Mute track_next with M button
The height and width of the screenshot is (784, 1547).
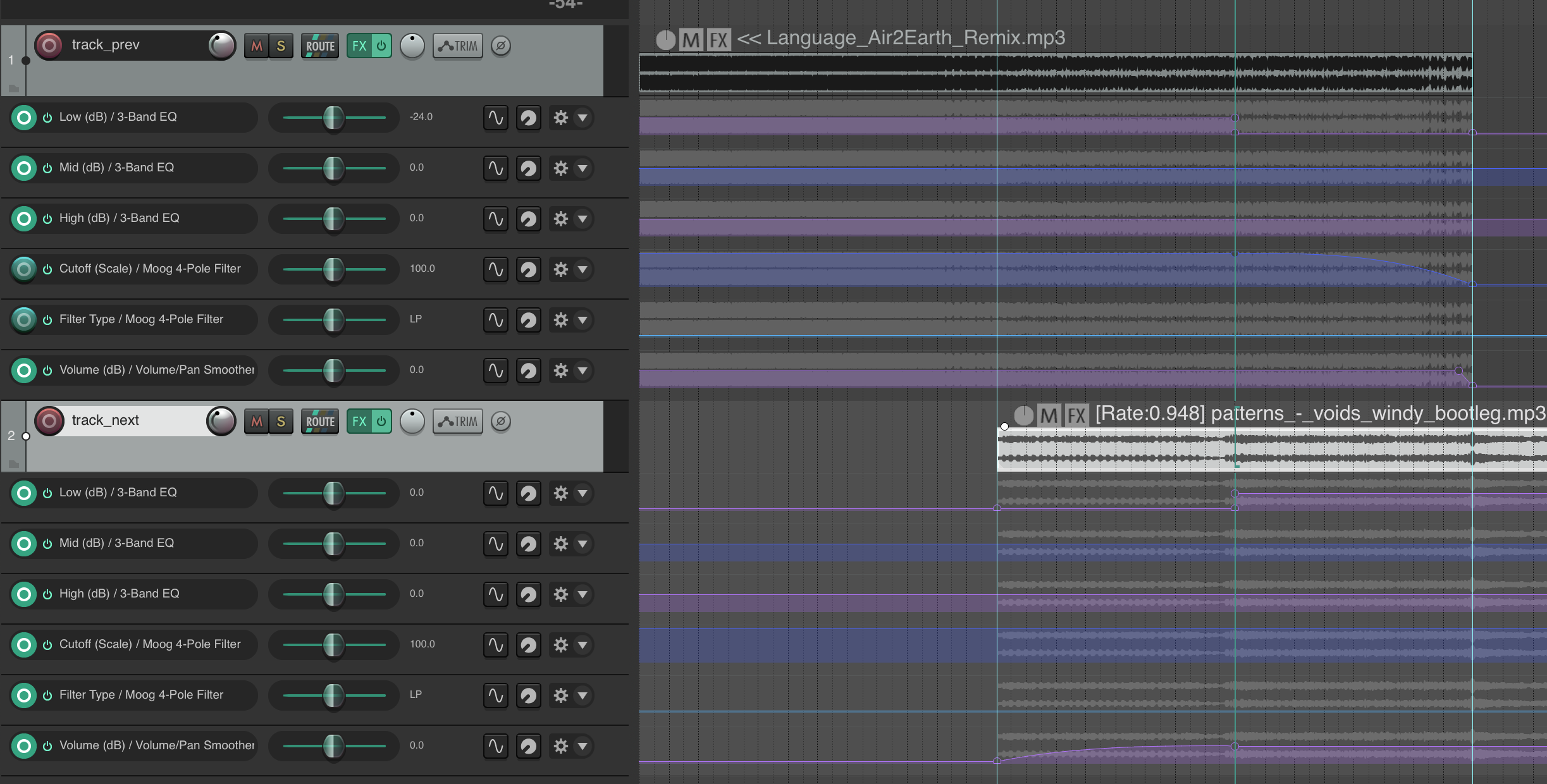(256, 421)
